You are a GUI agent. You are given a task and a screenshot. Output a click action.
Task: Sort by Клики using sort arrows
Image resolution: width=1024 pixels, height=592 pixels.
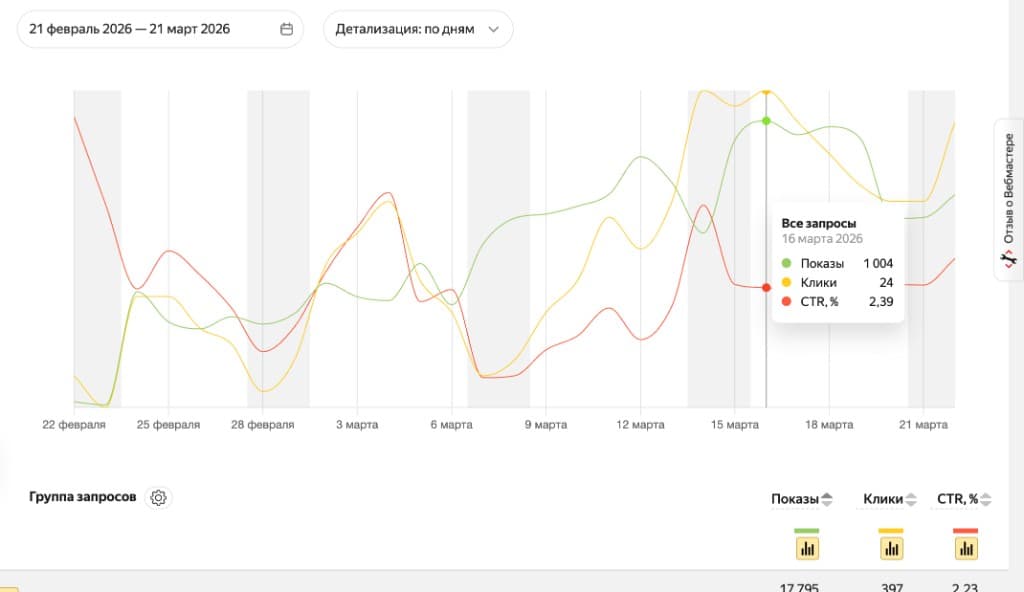(911, 500)
